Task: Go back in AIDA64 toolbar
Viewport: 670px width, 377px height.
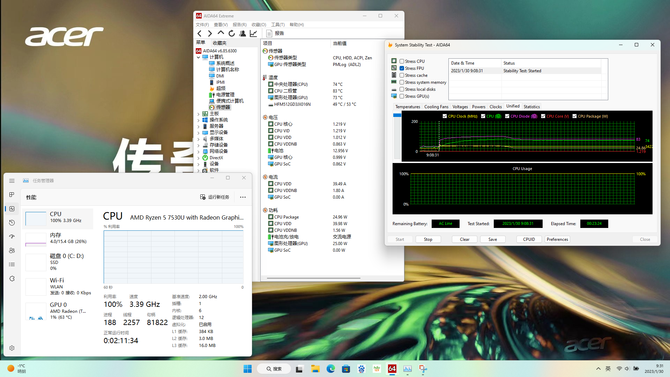Action: (x=199, y=33)
